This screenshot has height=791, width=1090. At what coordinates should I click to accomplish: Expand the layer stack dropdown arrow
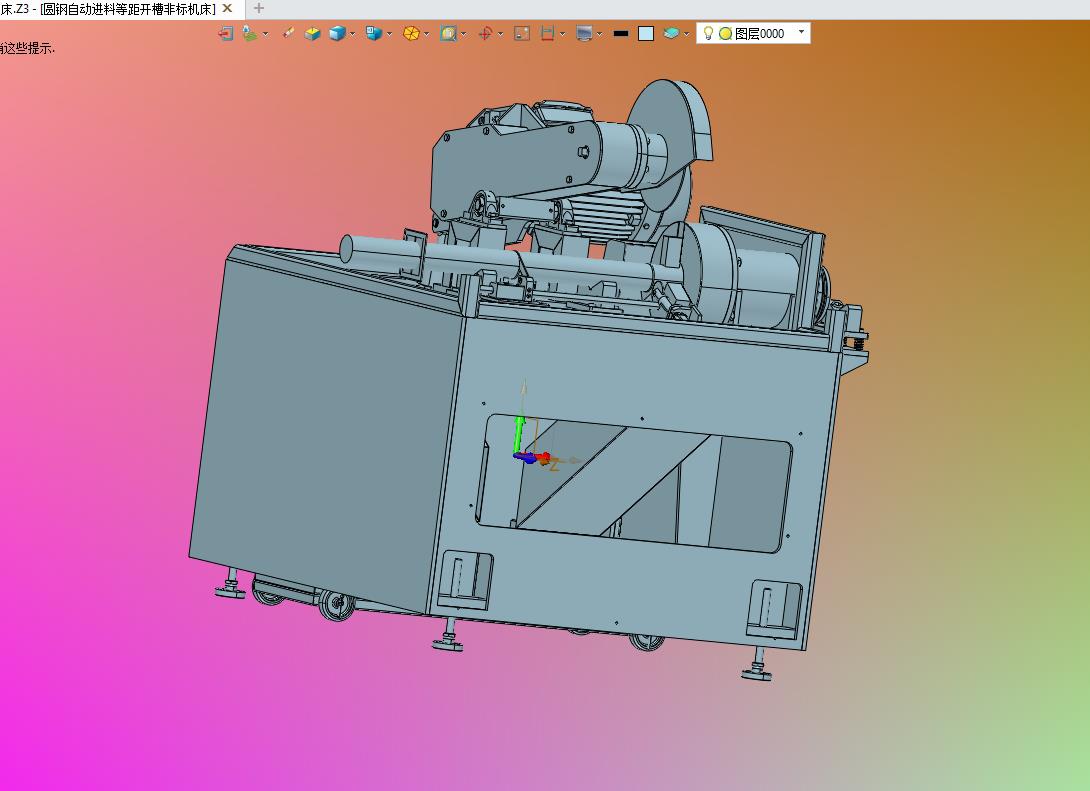click(686, 34)
